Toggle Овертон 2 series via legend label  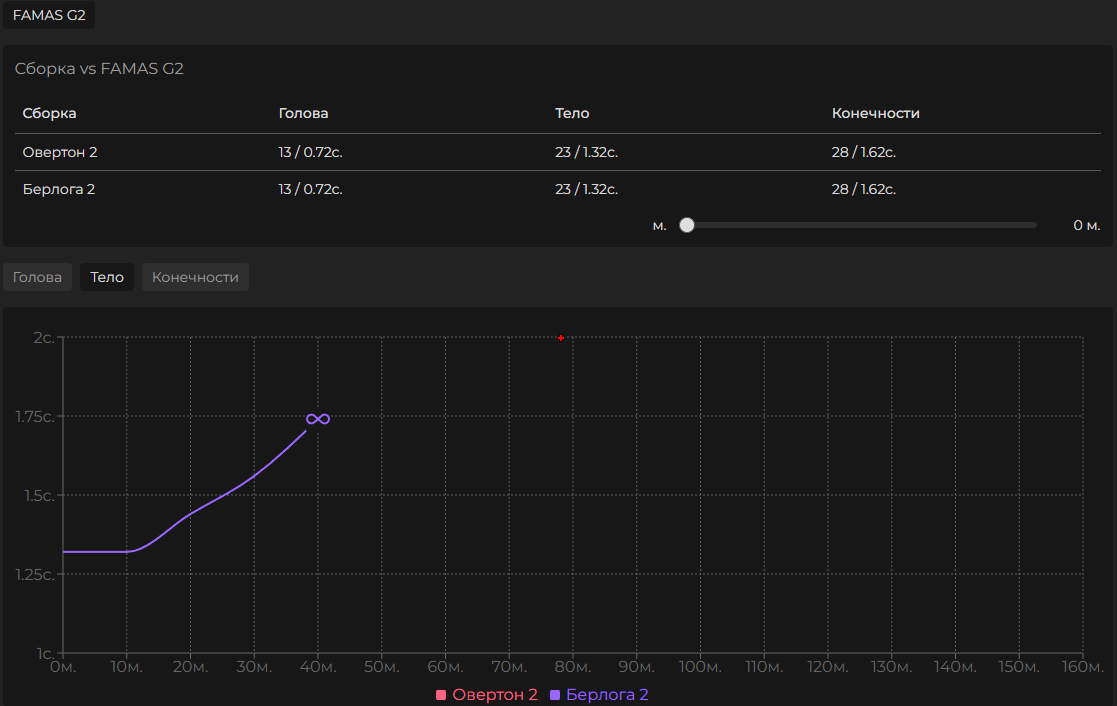coord(495,695)
